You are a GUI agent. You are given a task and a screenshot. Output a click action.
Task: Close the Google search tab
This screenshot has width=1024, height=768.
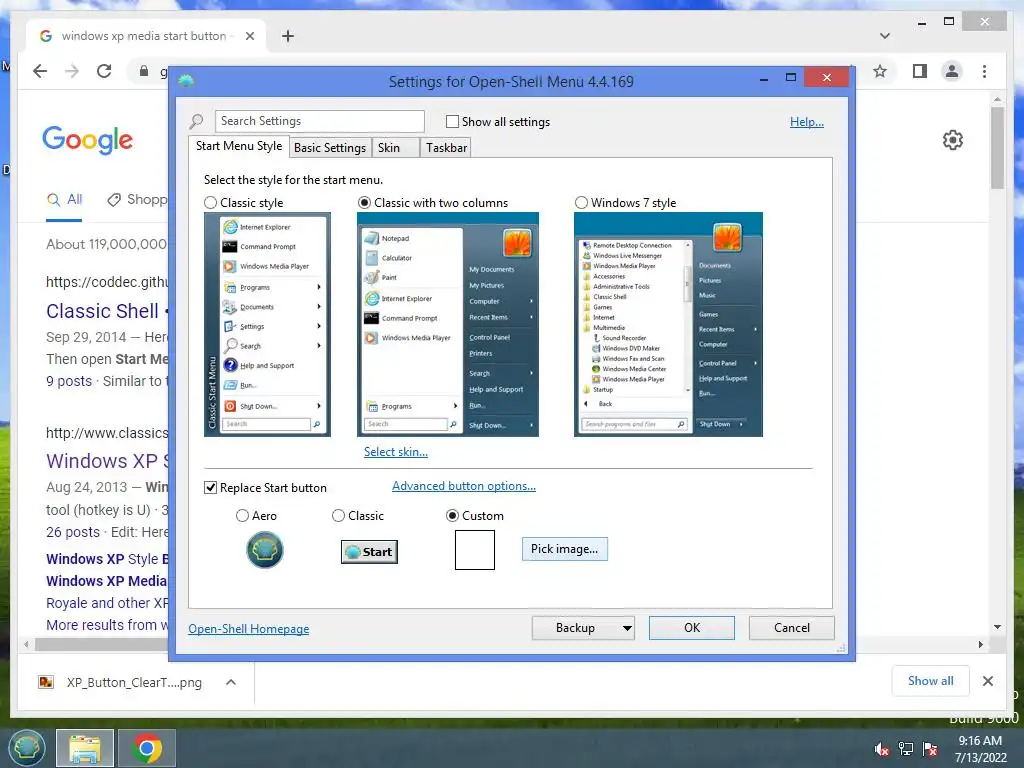[x=249, y=36]
